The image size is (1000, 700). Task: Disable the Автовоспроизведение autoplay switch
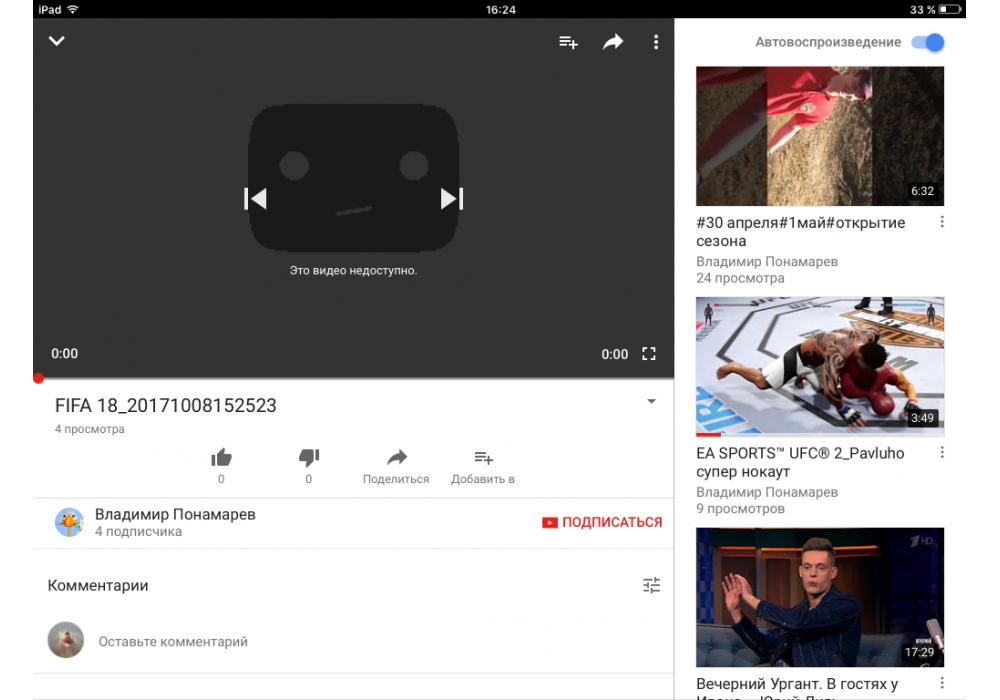coord(929,42)
